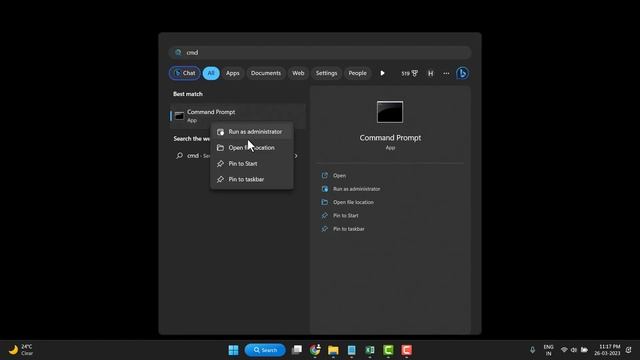This screenshot has height=360, width=640.
Task: Open the rewards points trophy icon
Action: [x=409, y=73]
